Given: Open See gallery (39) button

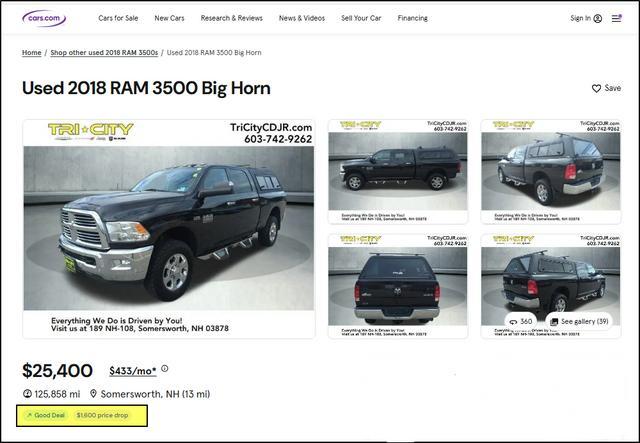Looking at the screenshot, I should tap(579, 322).
